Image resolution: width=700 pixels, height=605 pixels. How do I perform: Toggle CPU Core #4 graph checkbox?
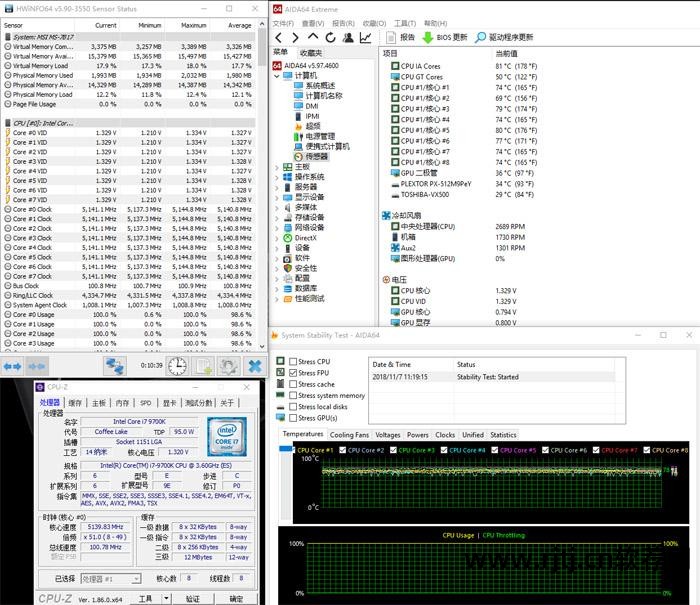444,450
